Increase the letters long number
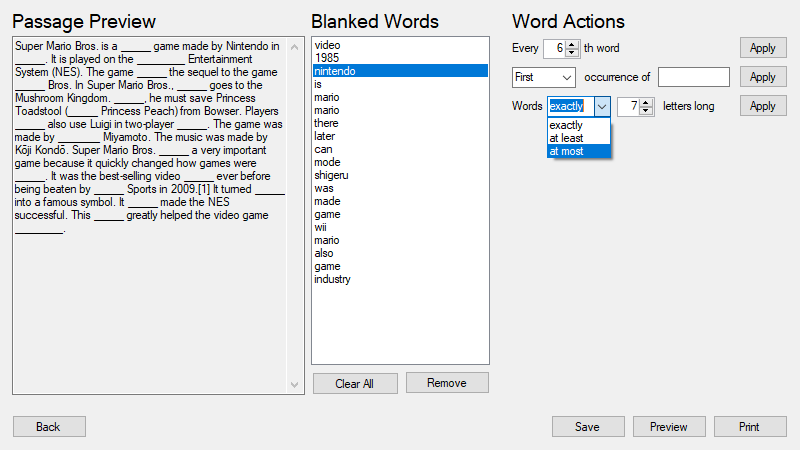 (646, 102)
